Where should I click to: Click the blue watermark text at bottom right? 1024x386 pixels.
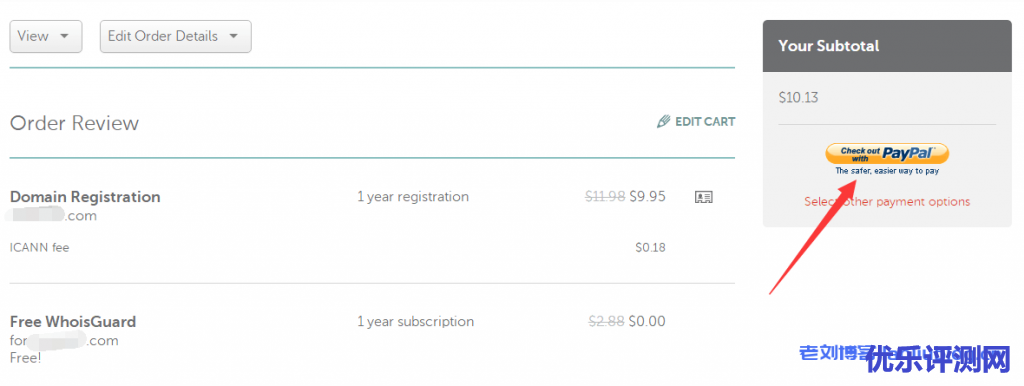(x=904, y=357)
